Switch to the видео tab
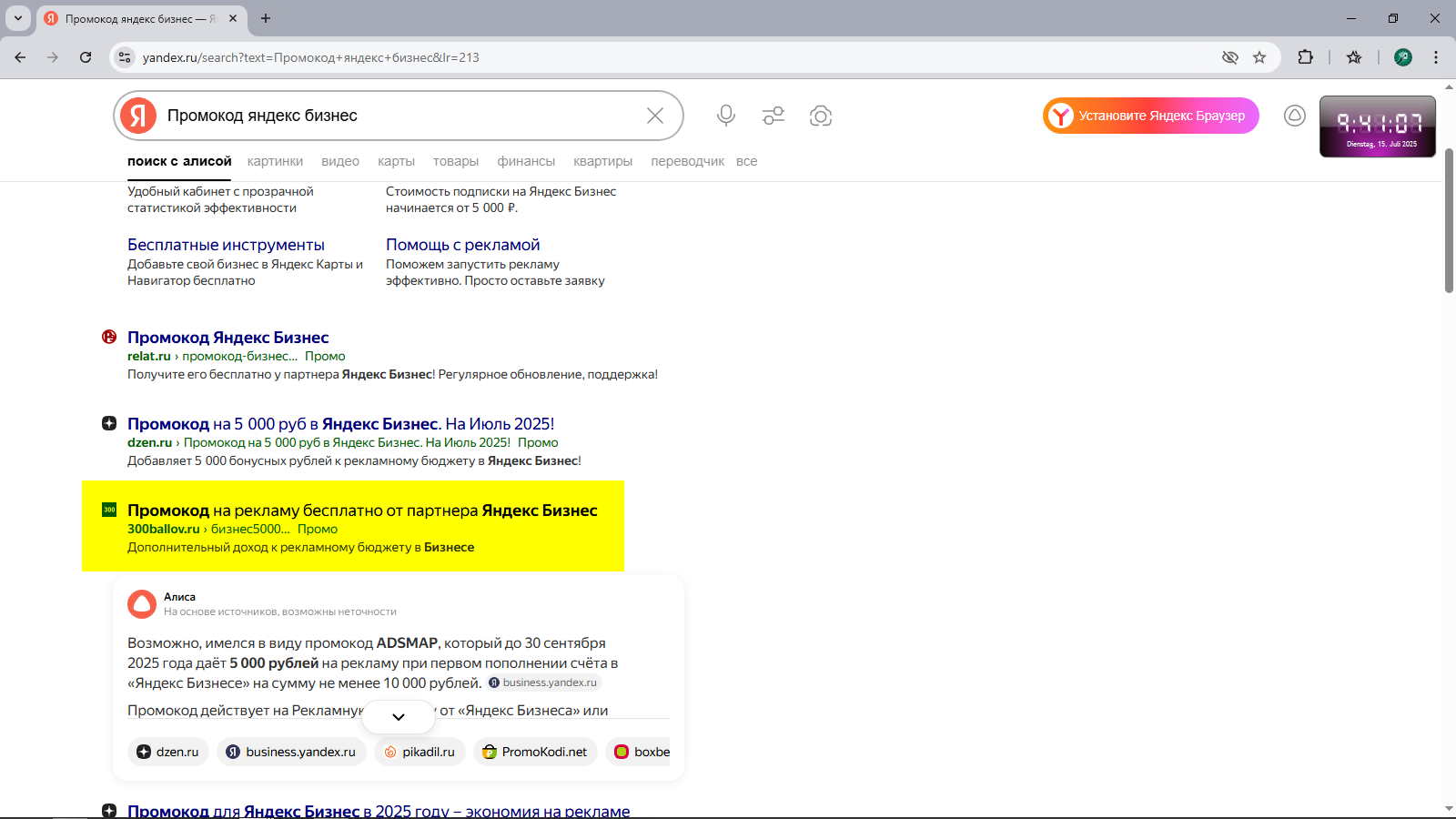The width and height of the screenshot is (1456, 819). 340,161
